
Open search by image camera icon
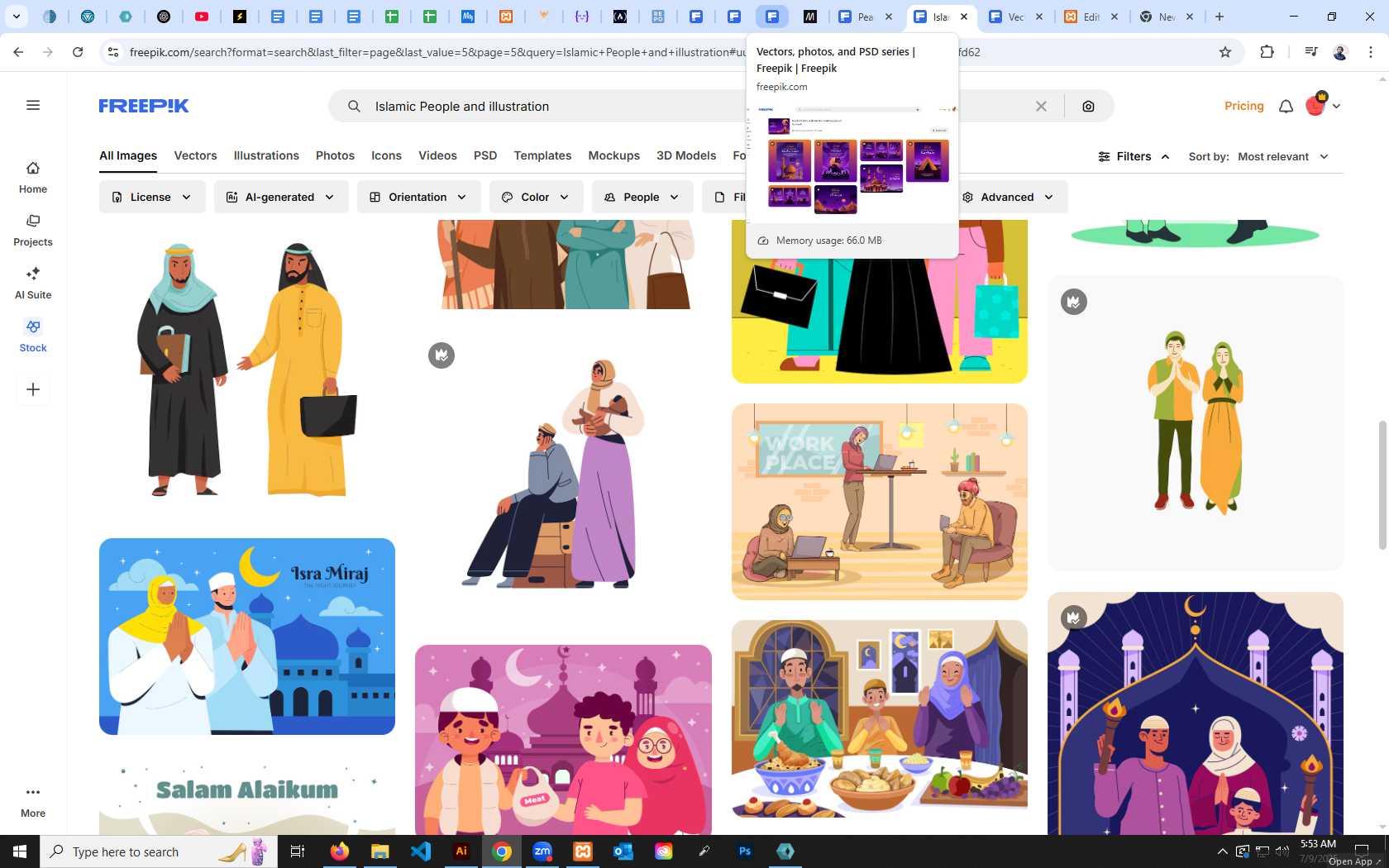1088,106
